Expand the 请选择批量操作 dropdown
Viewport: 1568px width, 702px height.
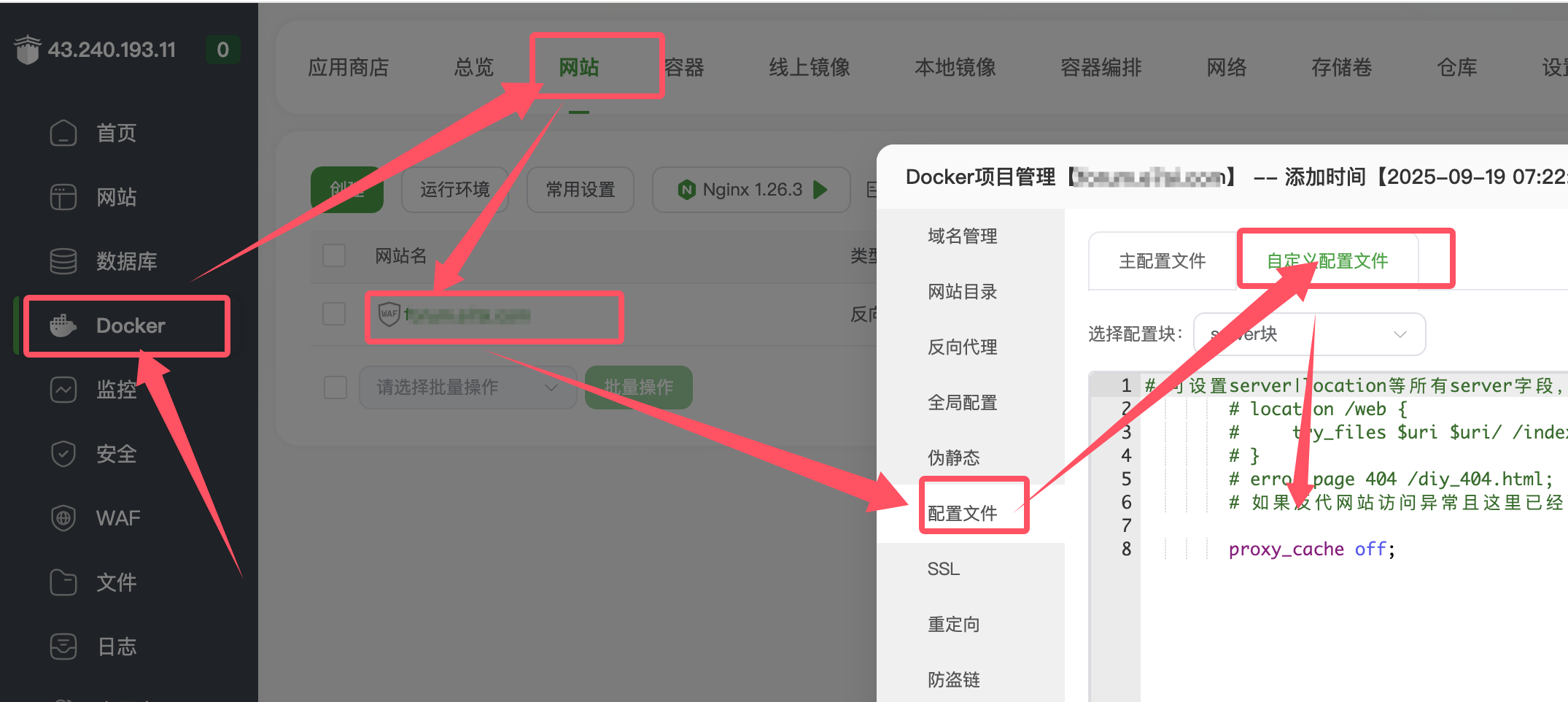[467, 387]
